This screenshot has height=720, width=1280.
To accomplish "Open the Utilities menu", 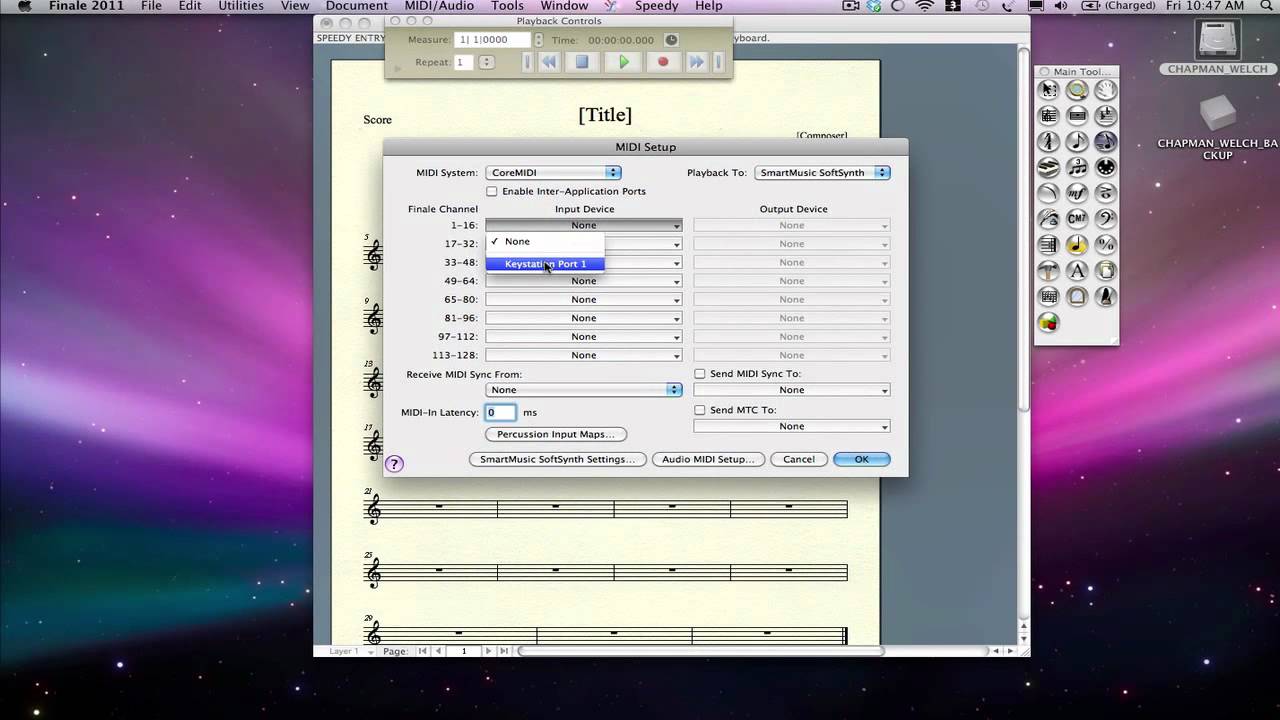I will coord(240,6).
